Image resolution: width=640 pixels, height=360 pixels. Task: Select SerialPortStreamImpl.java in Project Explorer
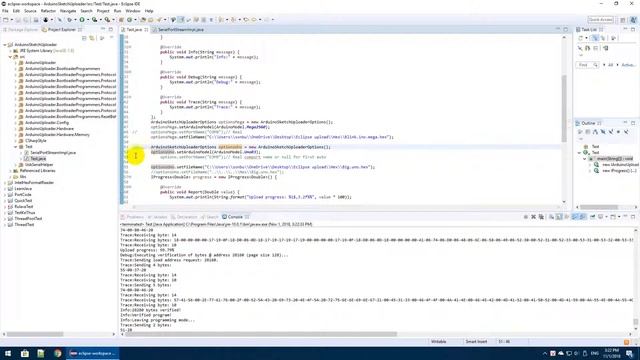pyautogui.click(x=53, y=153)
